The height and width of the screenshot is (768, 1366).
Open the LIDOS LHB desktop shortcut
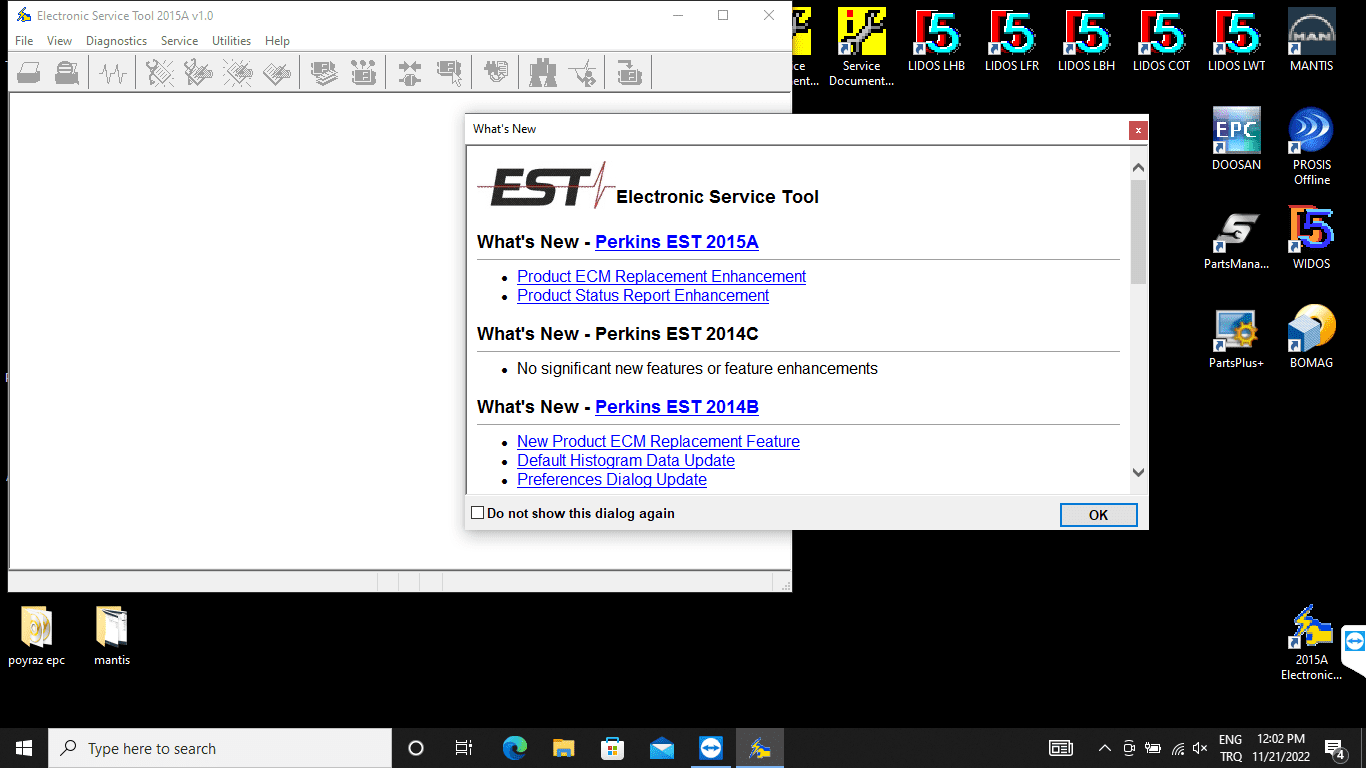938,40
